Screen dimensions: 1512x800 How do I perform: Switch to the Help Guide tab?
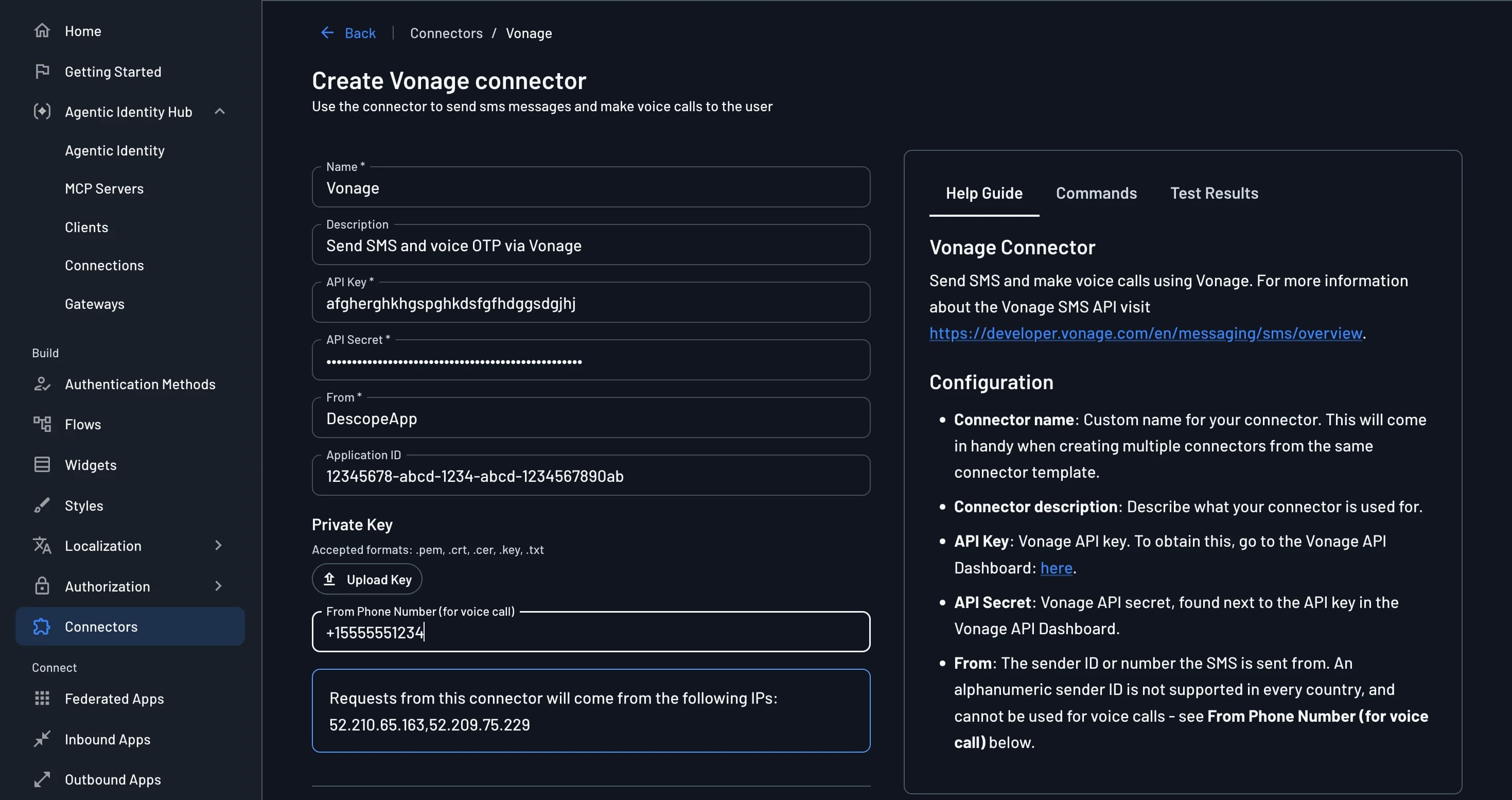click(x=984, y=193)
